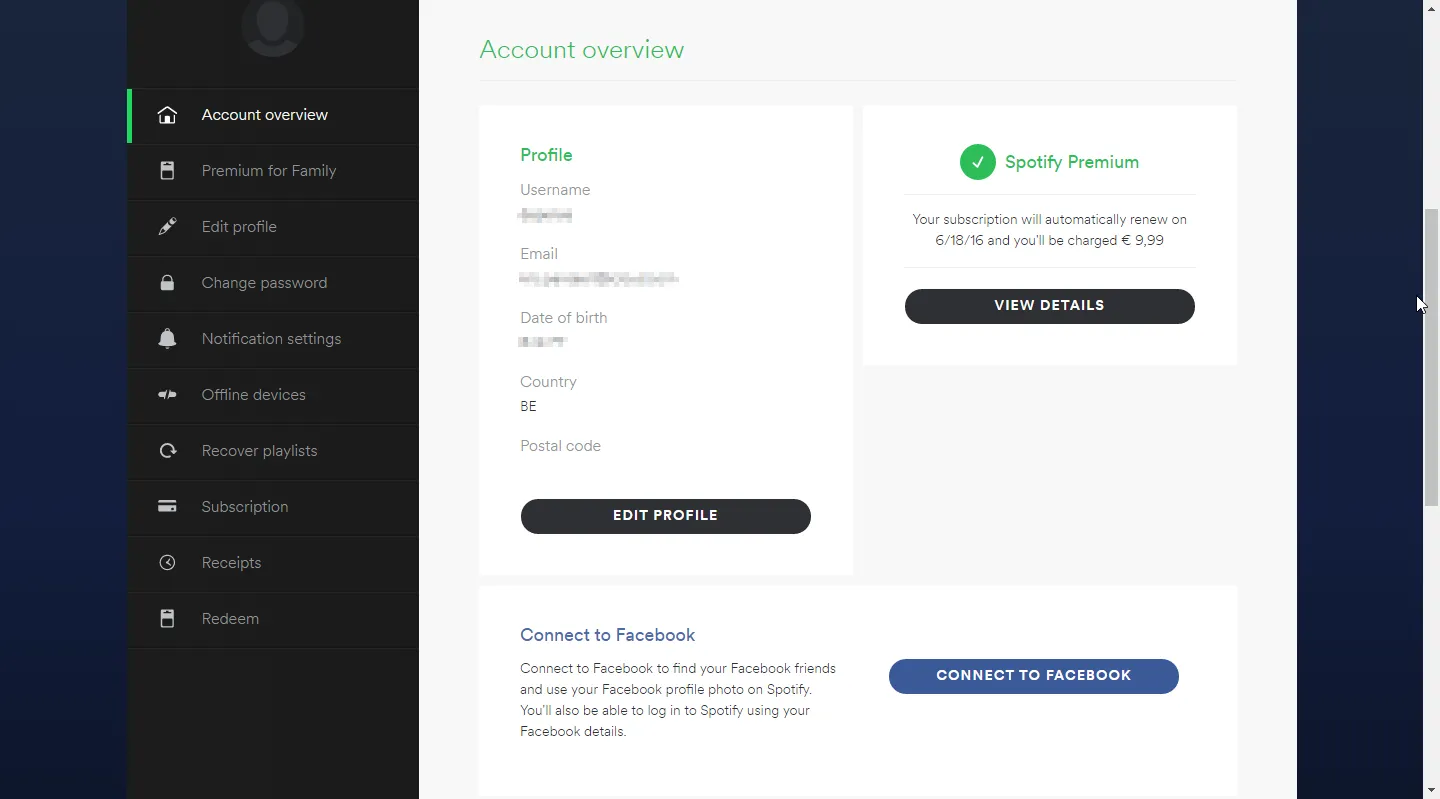Click the bell icon for Notification settings
Viewport: 1440px width, 799px height.
167,339
